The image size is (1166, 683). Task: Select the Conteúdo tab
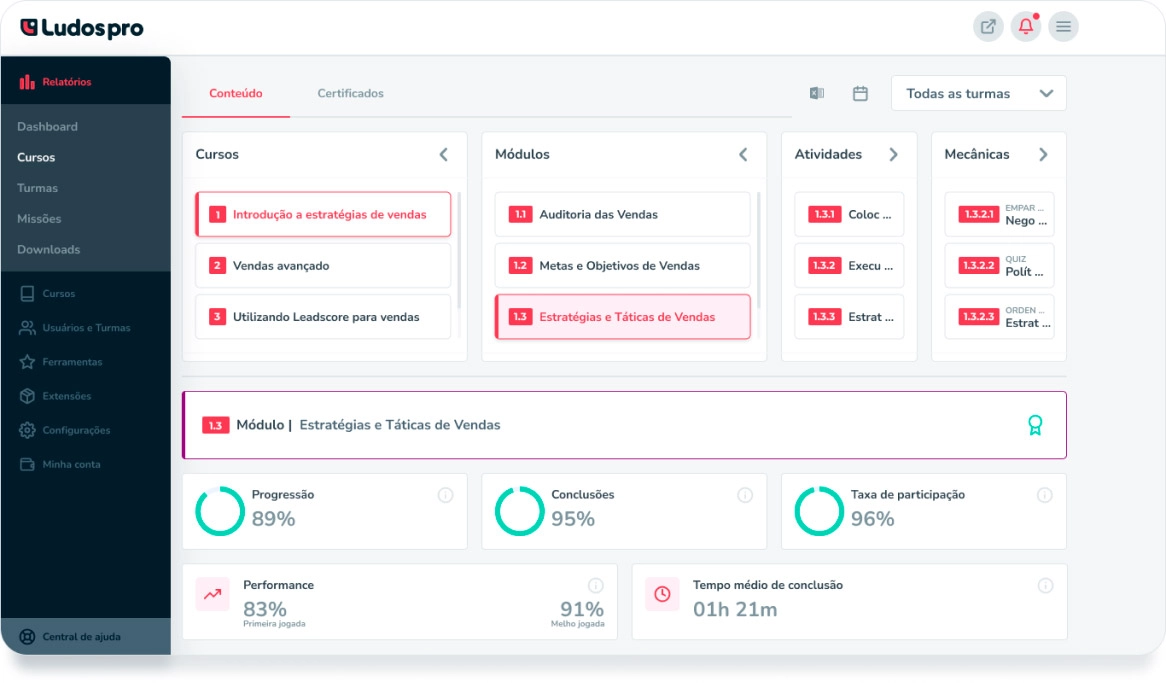point(236,93)
